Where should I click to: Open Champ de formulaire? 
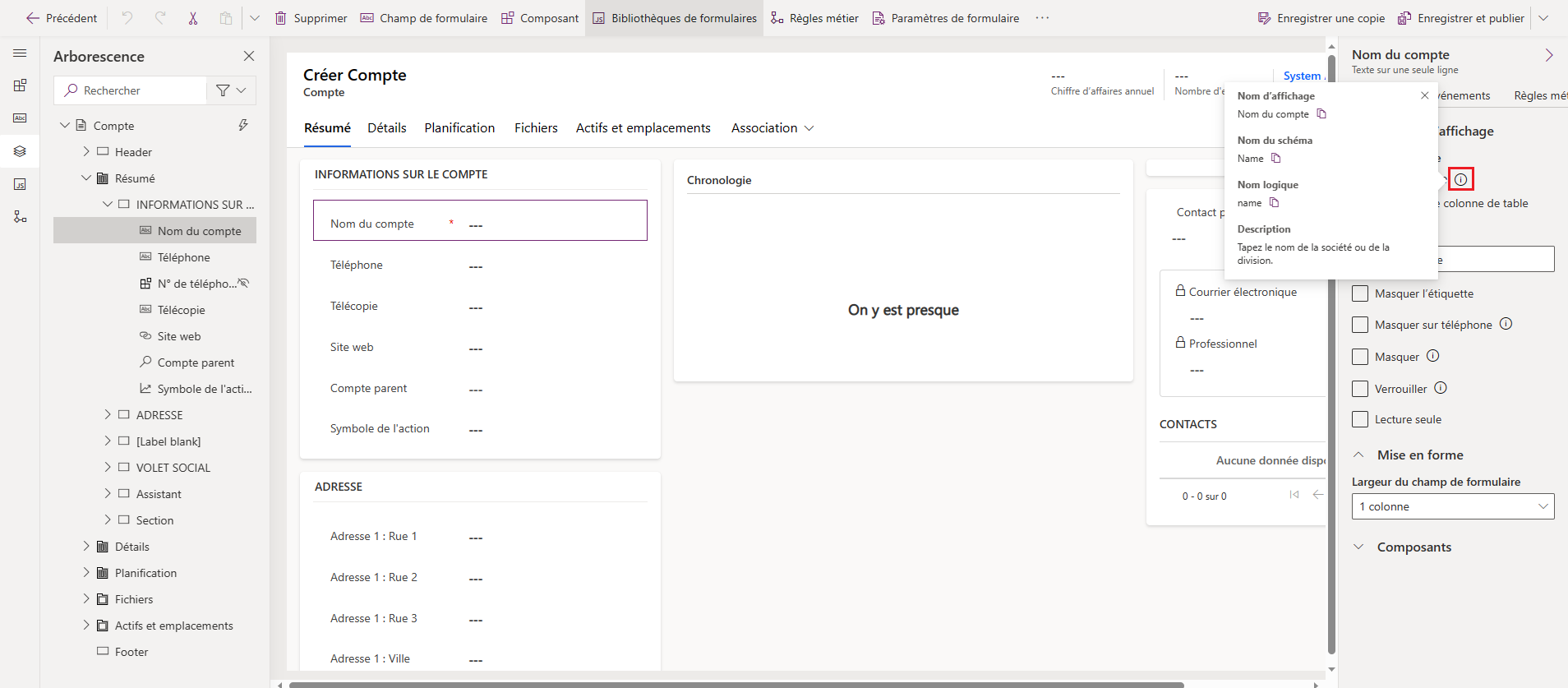[x=424, y=18]
